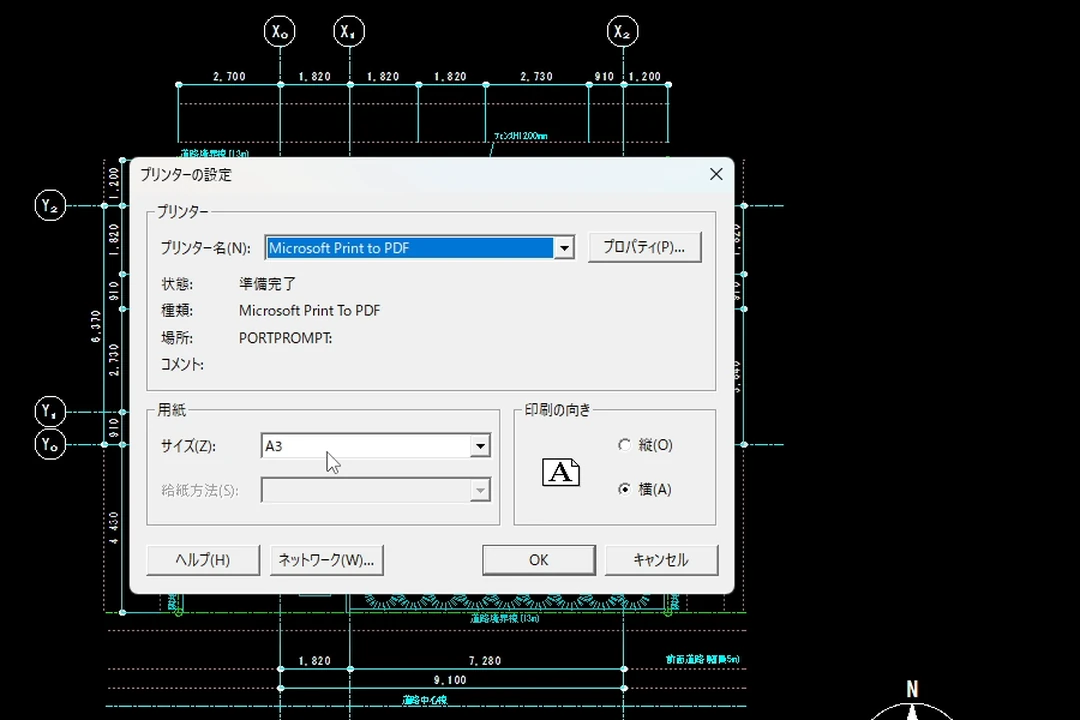Confirm with the OK button
The image size is (1080, 720).
(539, 560)
